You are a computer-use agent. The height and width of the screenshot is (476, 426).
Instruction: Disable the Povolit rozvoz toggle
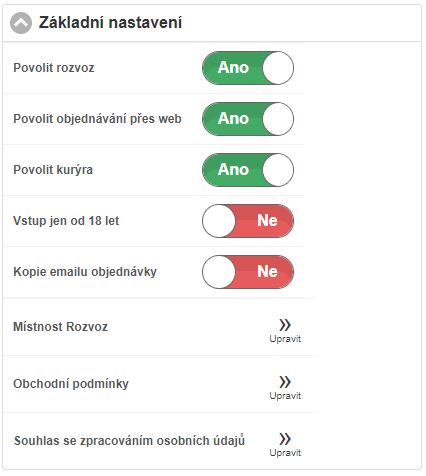[x=248, y=68]
